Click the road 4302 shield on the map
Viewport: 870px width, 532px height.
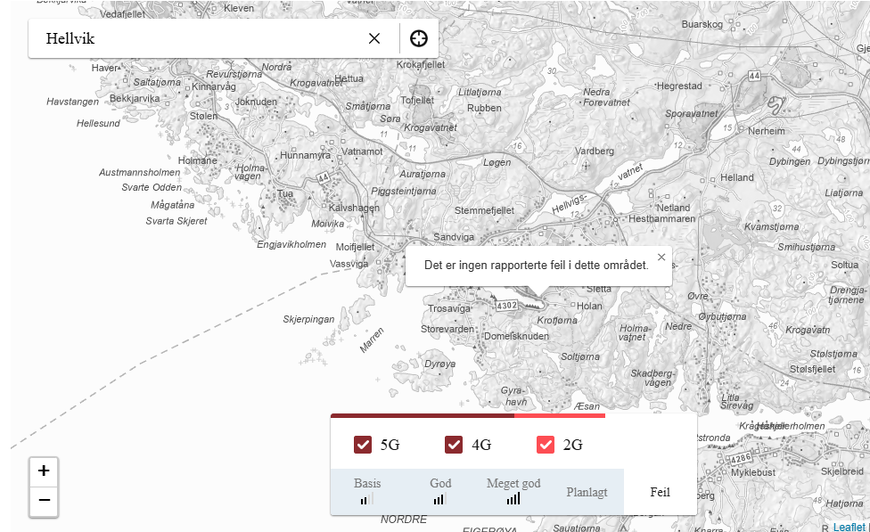[507, 305]
